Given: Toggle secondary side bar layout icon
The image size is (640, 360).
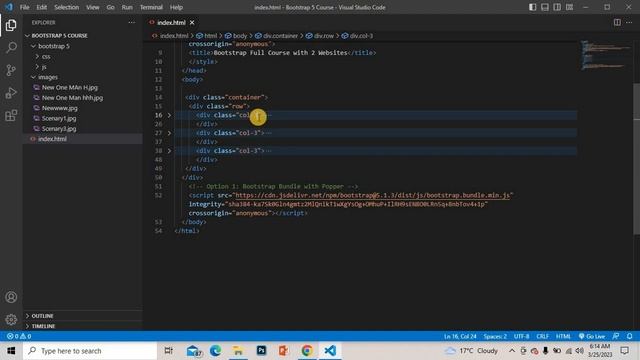Looking at the screenshot, I should coord(557,7).
